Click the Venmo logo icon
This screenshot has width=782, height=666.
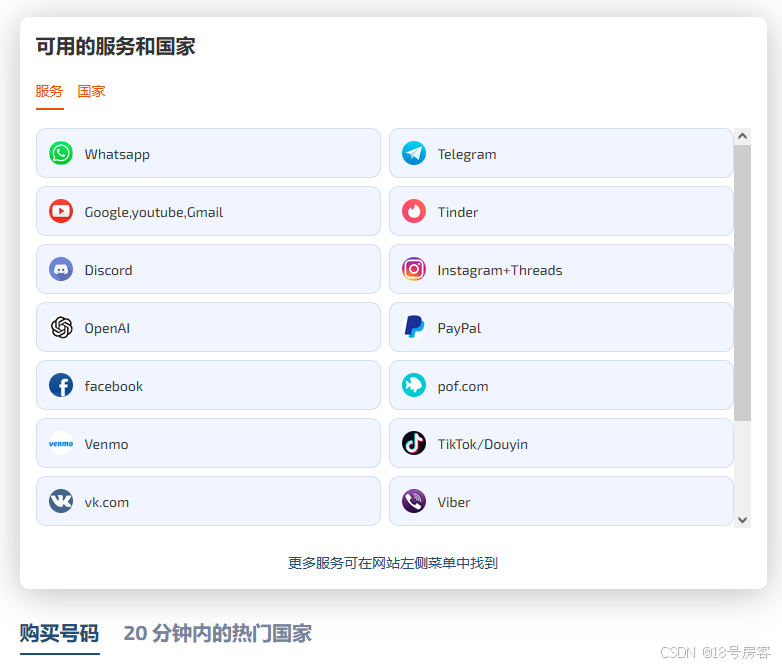coord(61,443)
